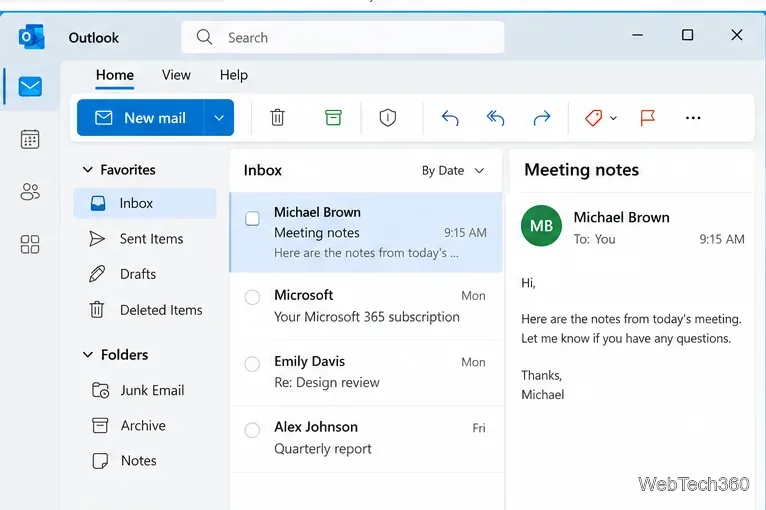Flag the selected message
This screenshot has height=510, width=766.
(648, 118)
